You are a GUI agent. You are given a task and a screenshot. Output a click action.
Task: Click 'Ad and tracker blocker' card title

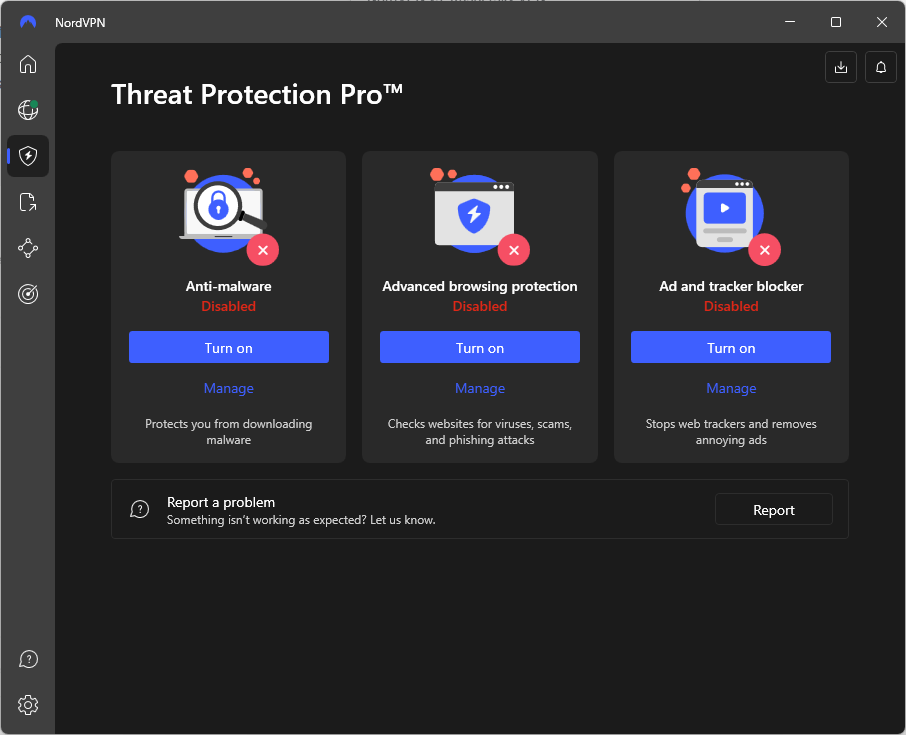click(x=731, y=287)
